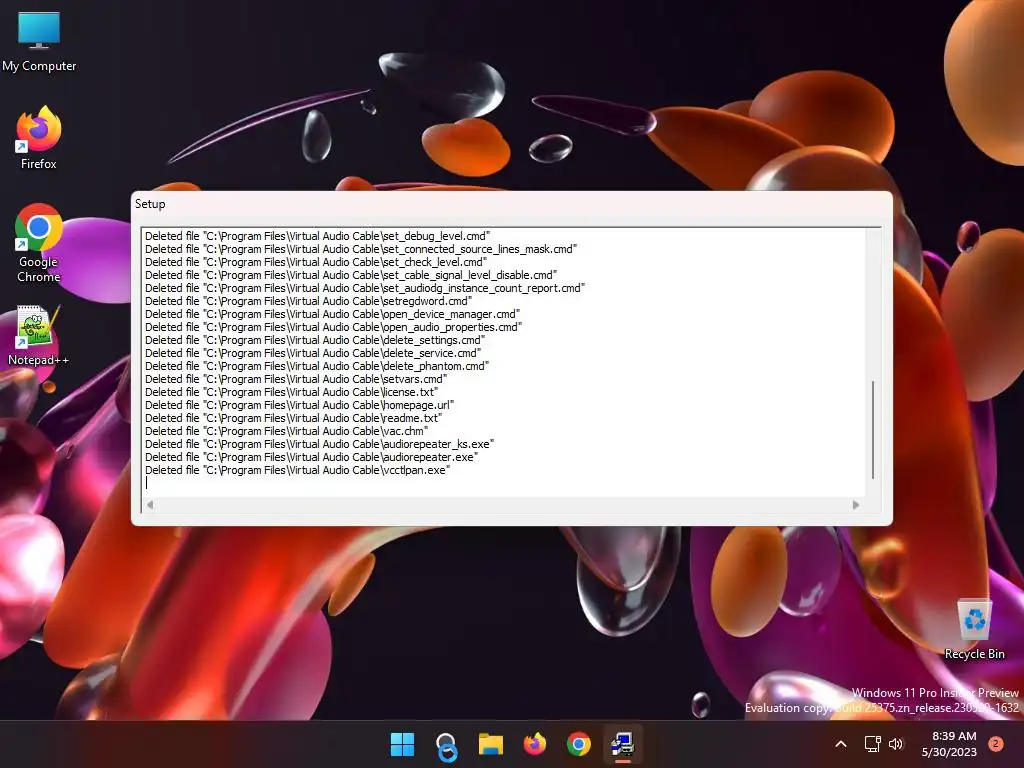Screen dimensions: 1024x768
Task: Open the network status tray icon
Action: pyautogui.click(x=872, y=744)
